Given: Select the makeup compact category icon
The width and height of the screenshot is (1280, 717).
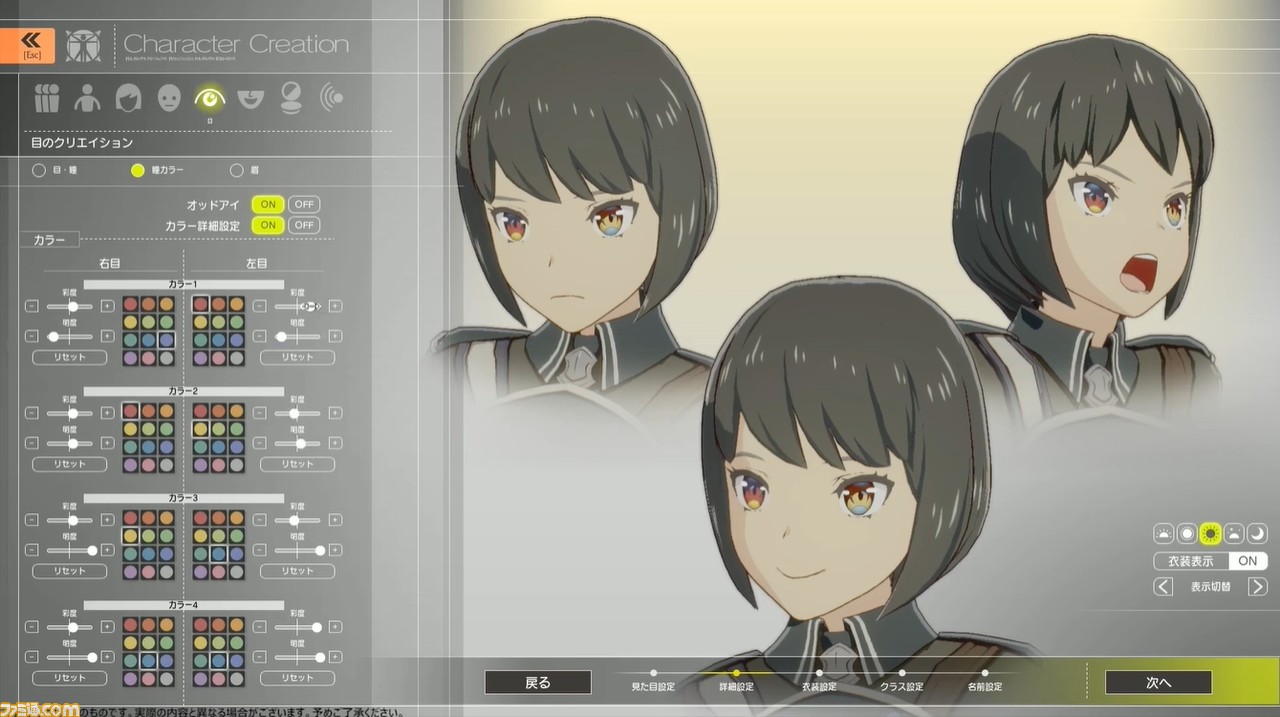Looking at the screenshot, I should (x=290, y=98).
